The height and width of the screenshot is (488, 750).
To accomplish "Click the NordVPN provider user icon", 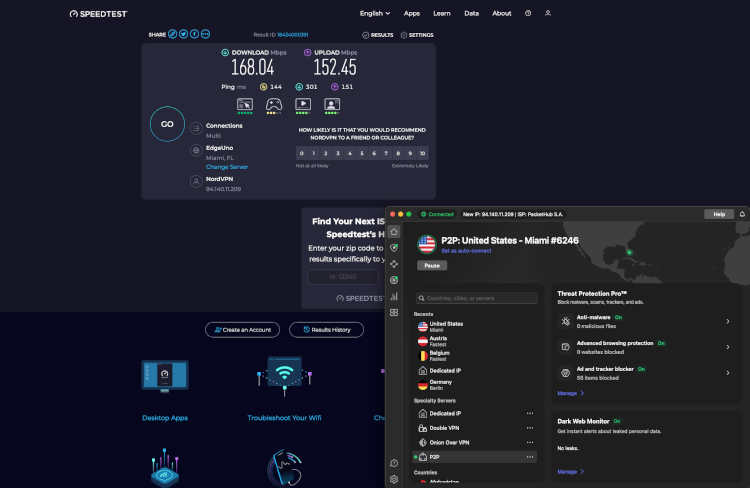I will pyautogui.click(x=196, y=182).
